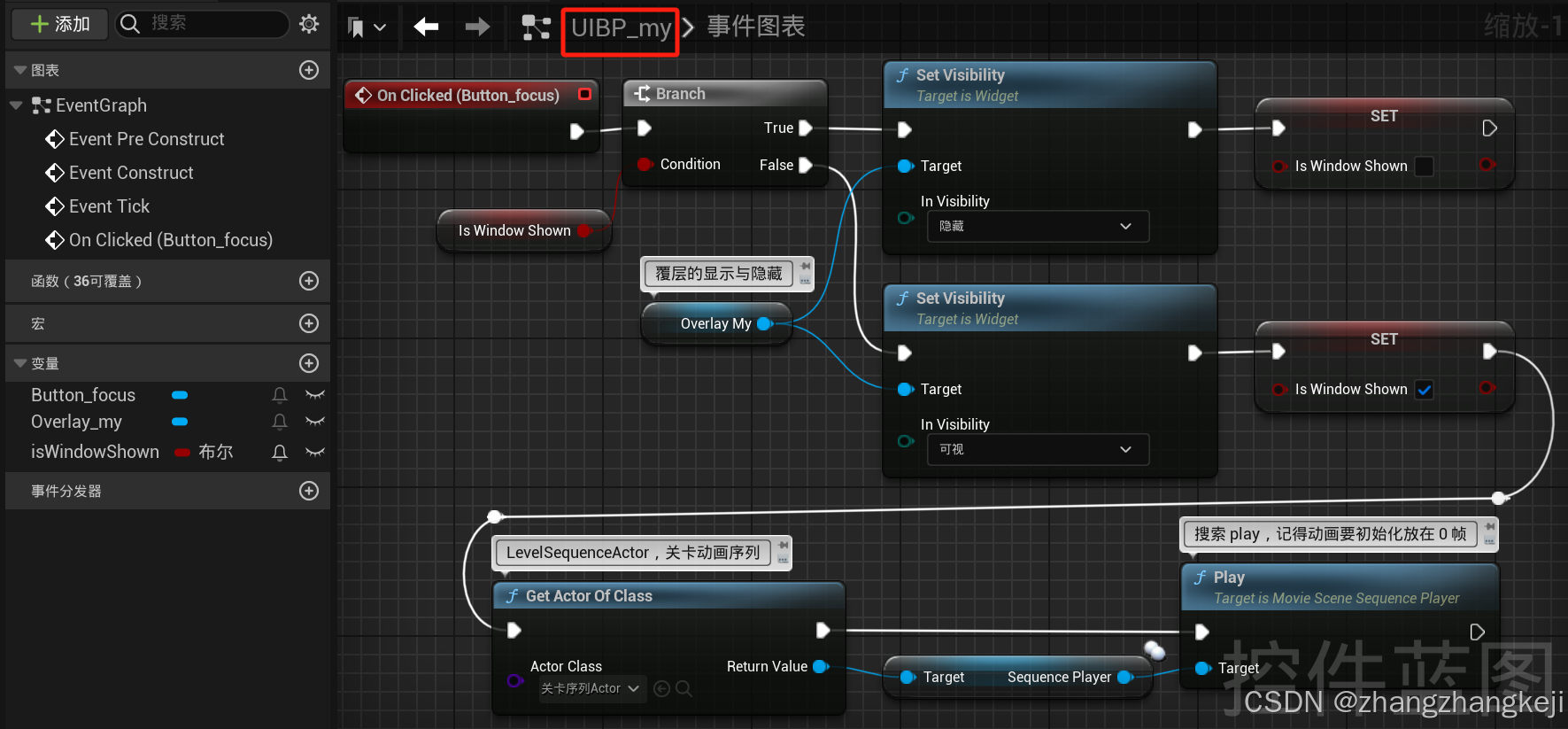
Task: Click the upper Set Visibility node header
Action: 1050,84
